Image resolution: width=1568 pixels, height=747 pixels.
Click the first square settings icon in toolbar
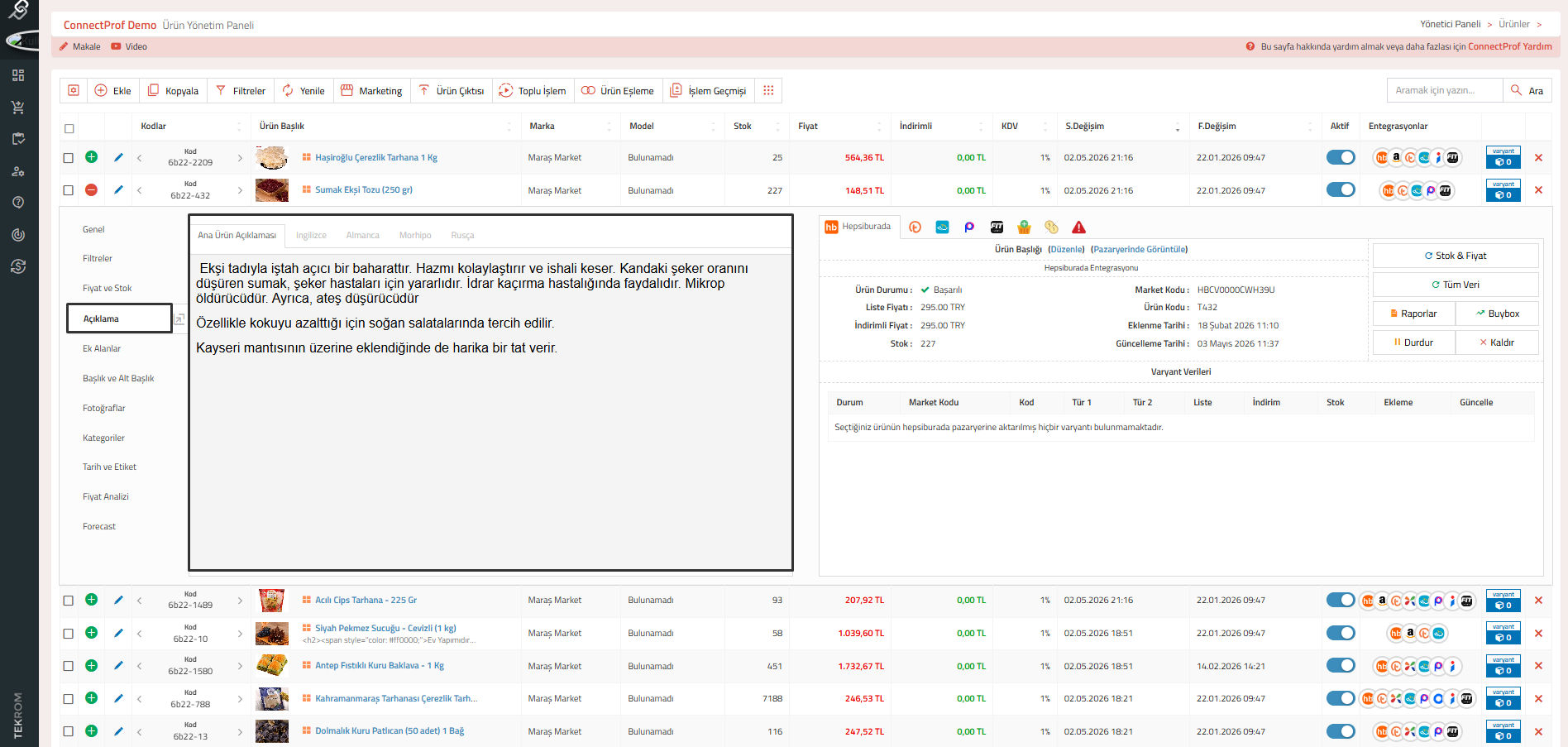(x=74, y=90)
